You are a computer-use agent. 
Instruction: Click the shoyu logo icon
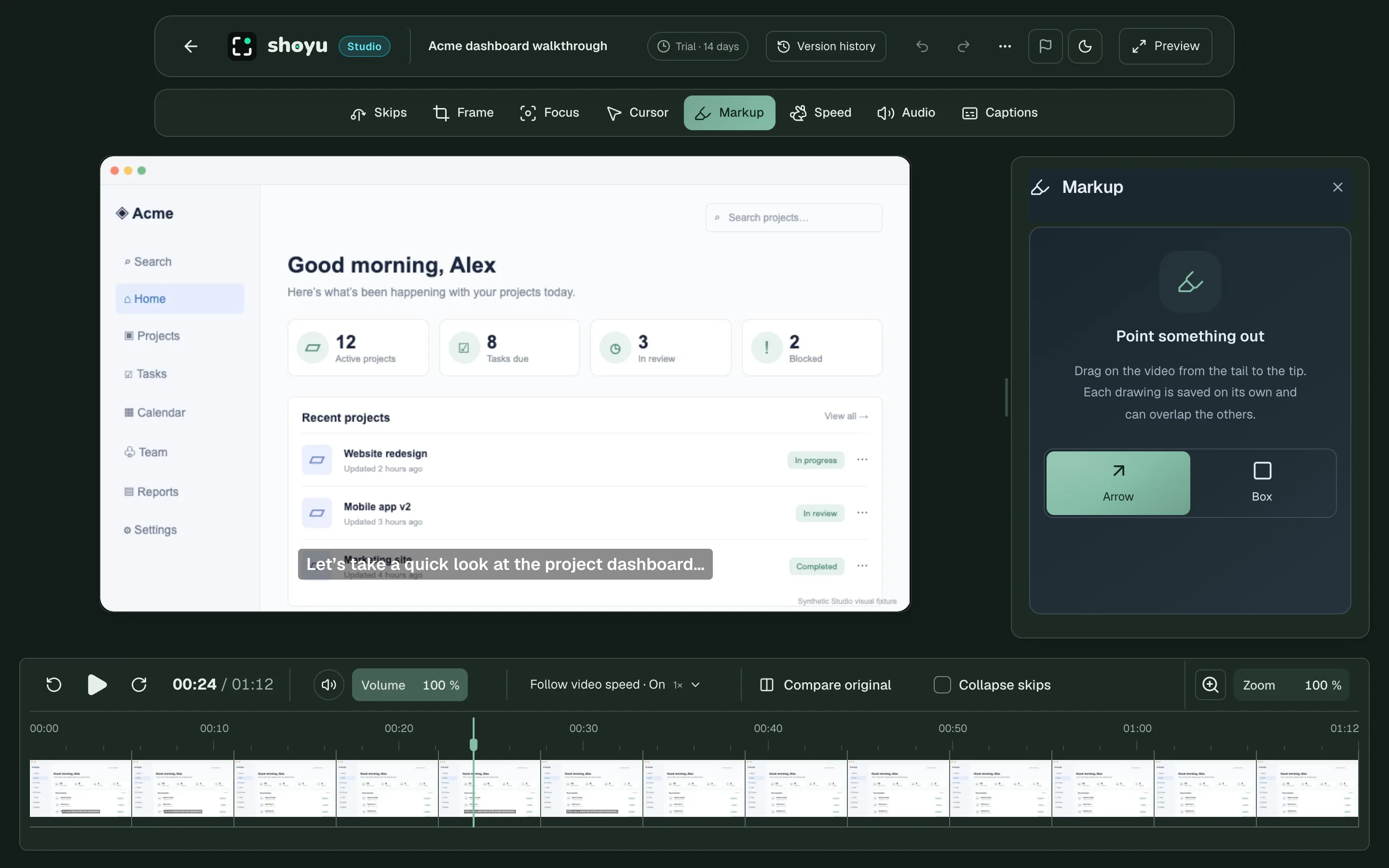(242, 46)
